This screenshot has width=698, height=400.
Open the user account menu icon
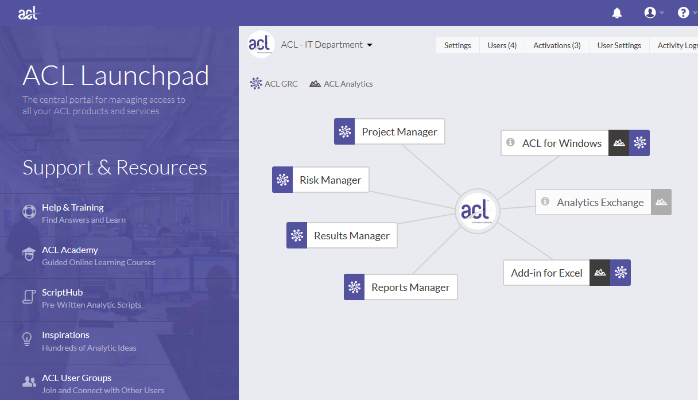650,12
